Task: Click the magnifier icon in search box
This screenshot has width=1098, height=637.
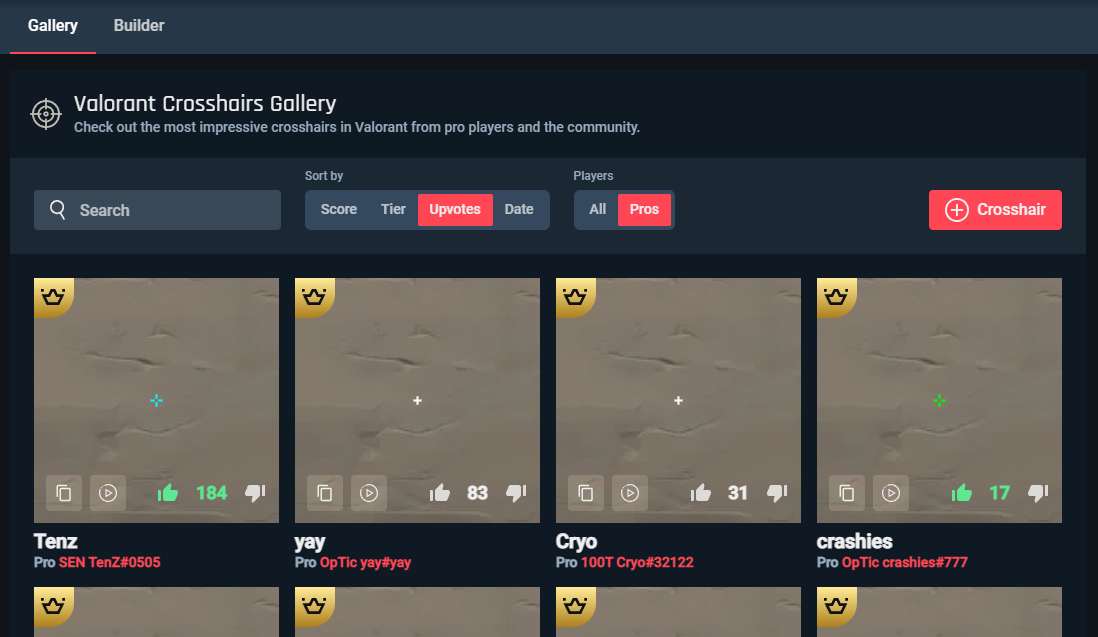Action: click(58, 210)
